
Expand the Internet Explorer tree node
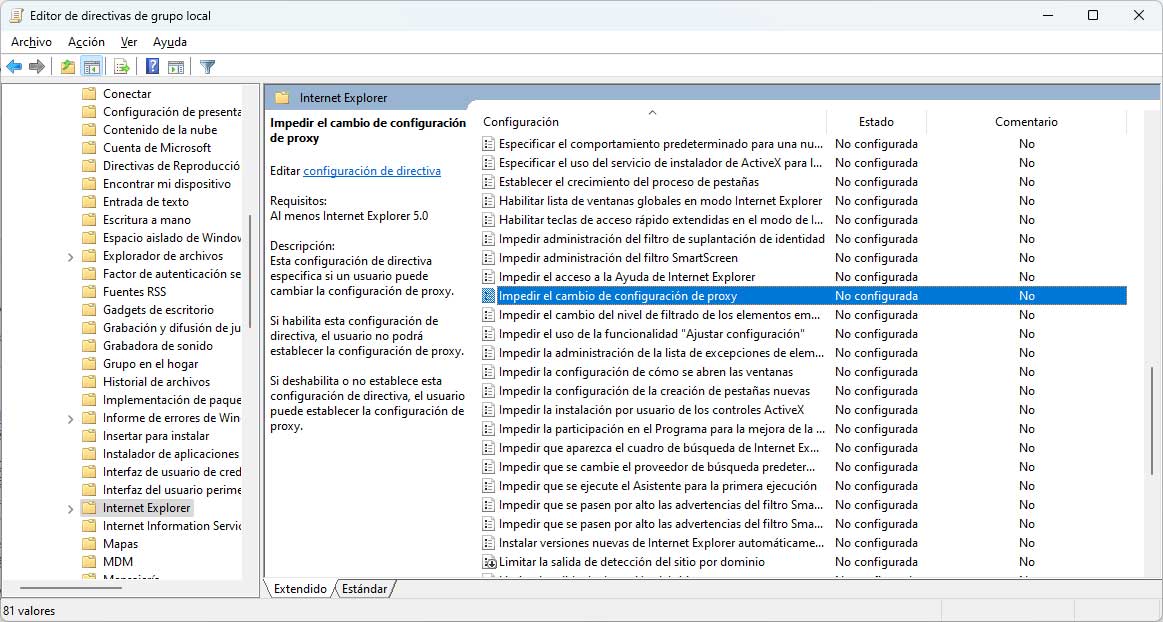click(x=70, y=509)
